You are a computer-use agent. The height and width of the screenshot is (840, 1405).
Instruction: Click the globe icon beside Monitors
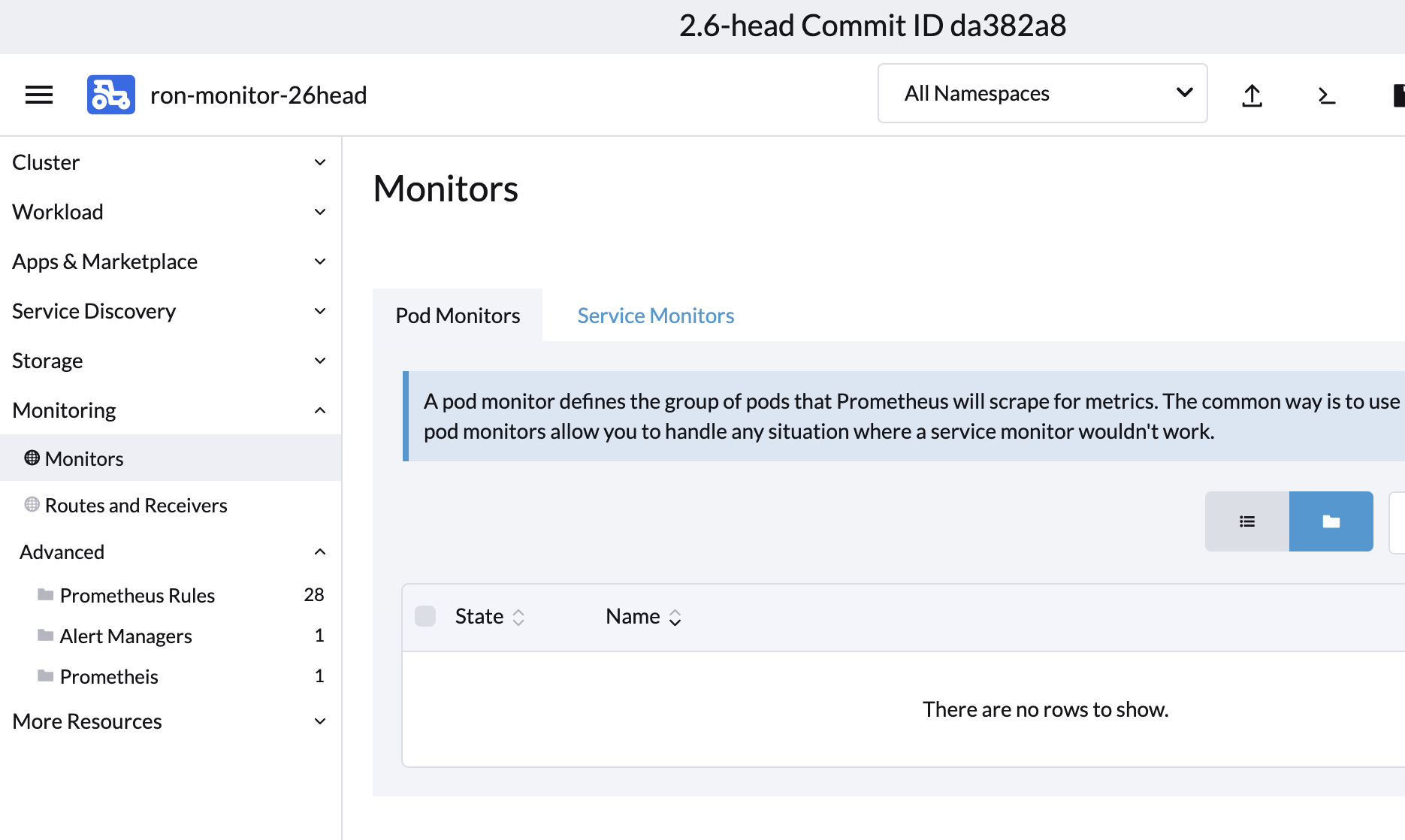pos(32,458)
